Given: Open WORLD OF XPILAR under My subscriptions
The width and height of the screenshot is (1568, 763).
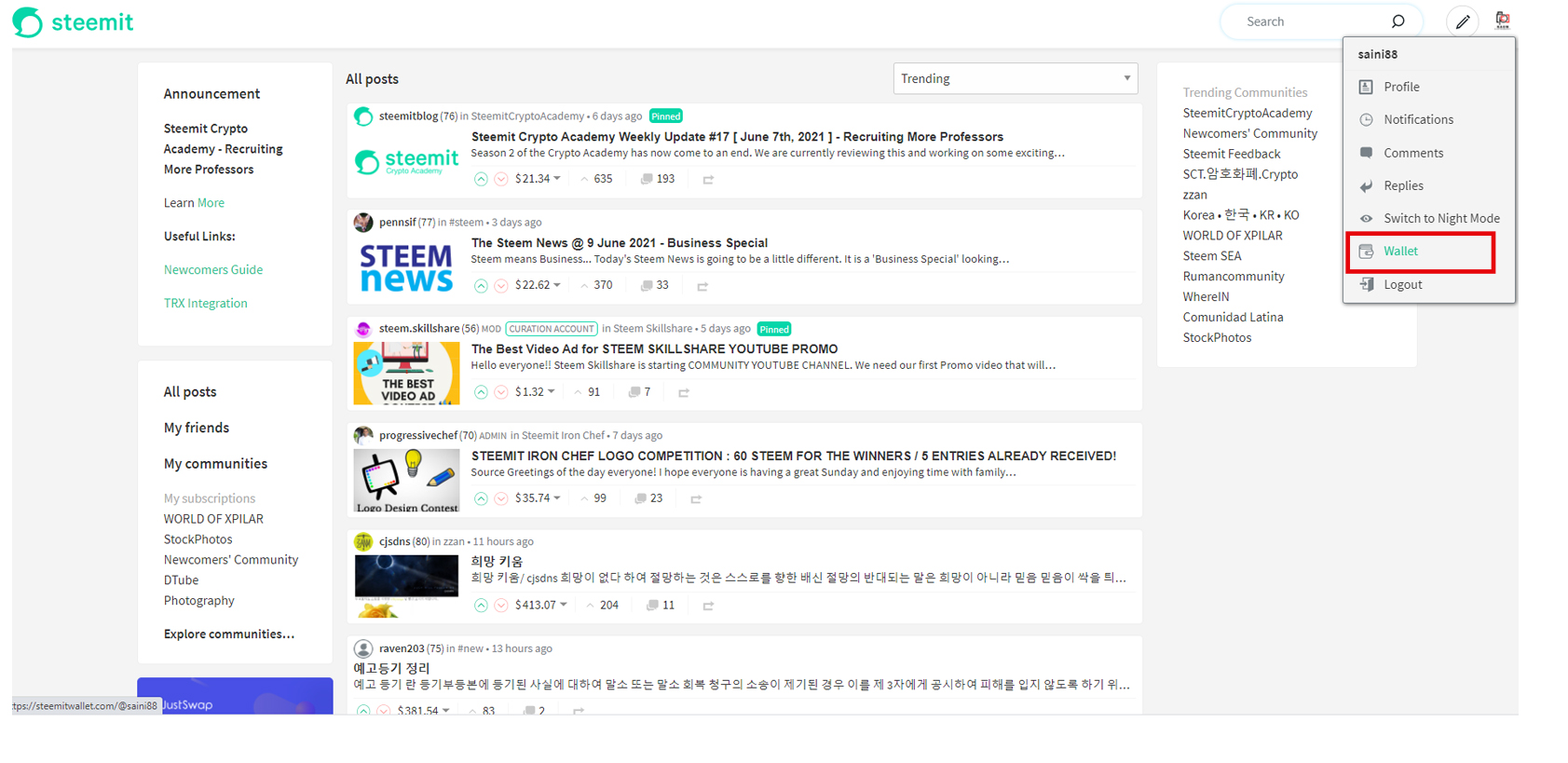Looking at the screenshot, I should tap(213, 519).
